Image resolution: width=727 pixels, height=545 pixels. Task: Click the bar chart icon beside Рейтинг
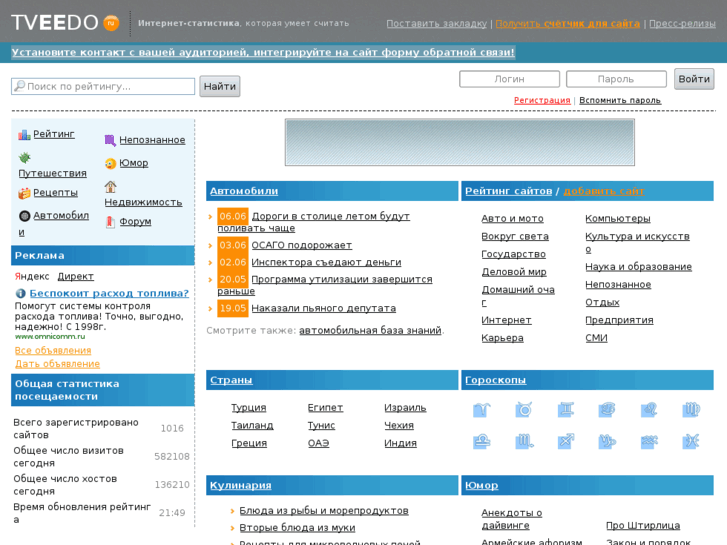tap(24, 135)
